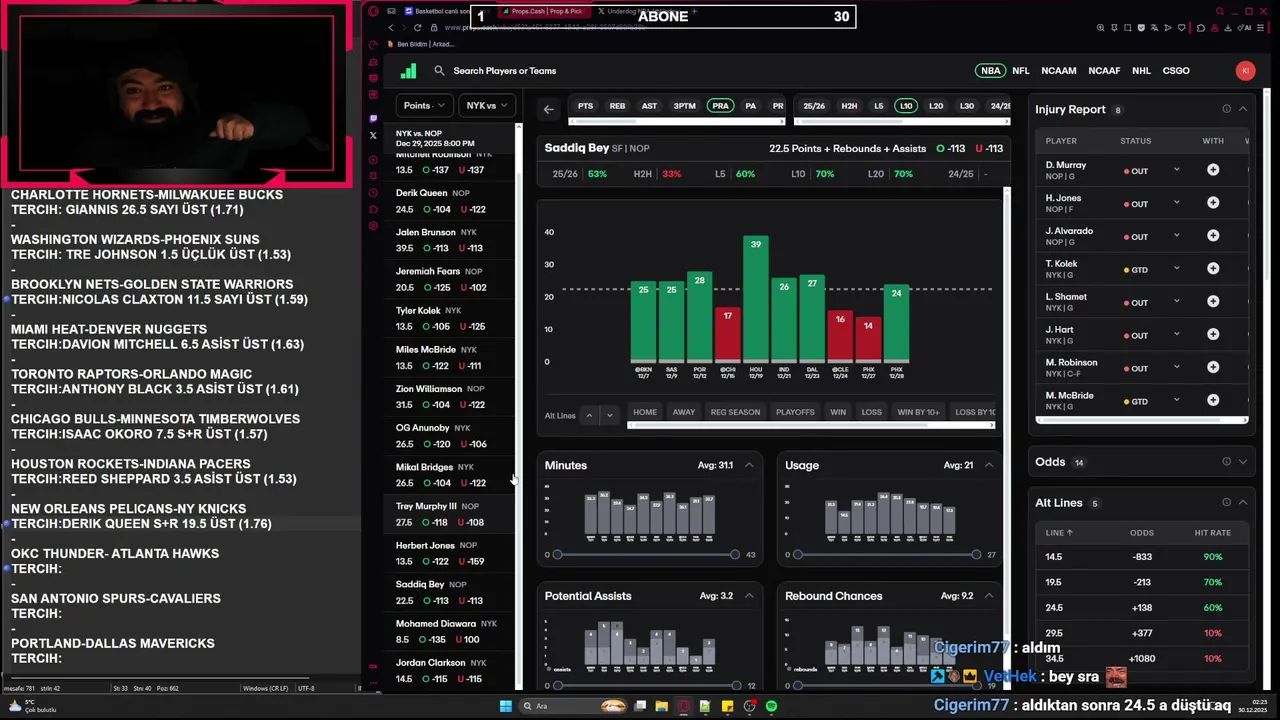Open the X icon in the browser sidebar
The height and width of the screenshot is (720, 1280).
[374, 135]
